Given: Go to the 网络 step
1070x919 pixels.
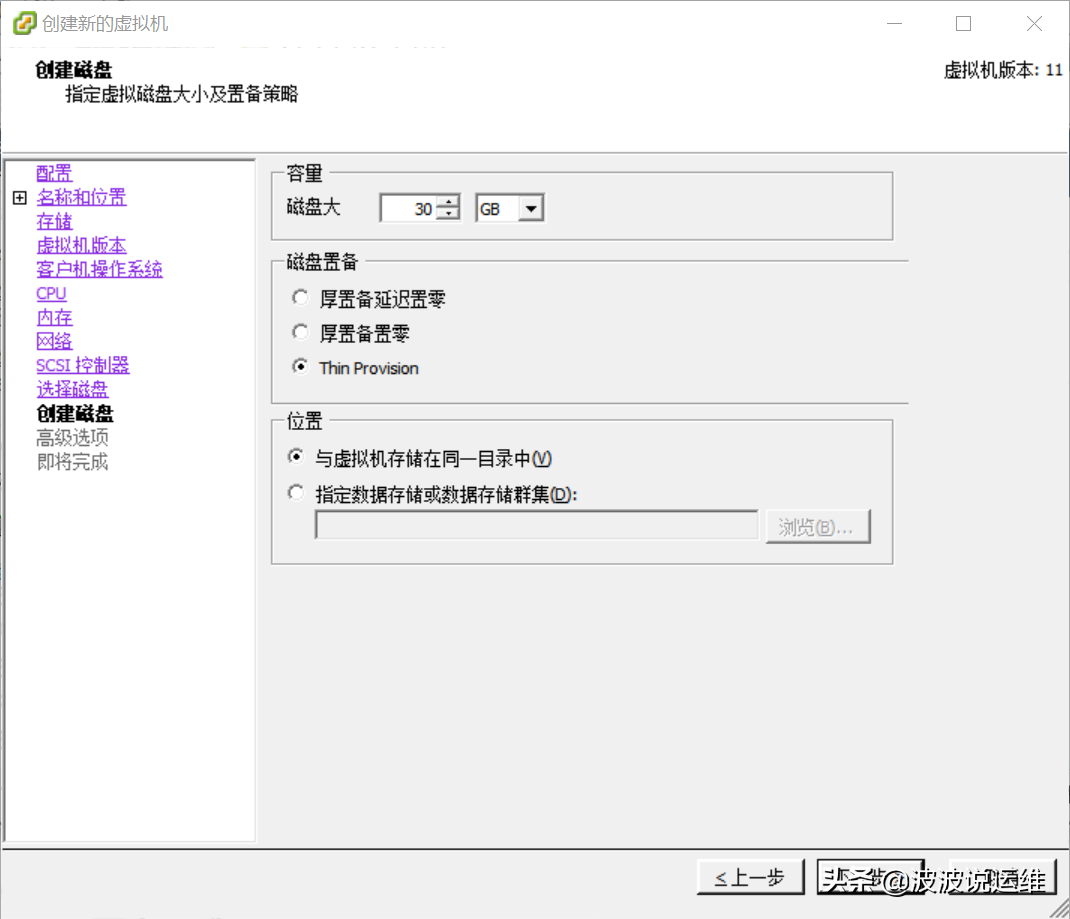Looking at the screenshot, I should pyautogui.click(x=54, y=341).
